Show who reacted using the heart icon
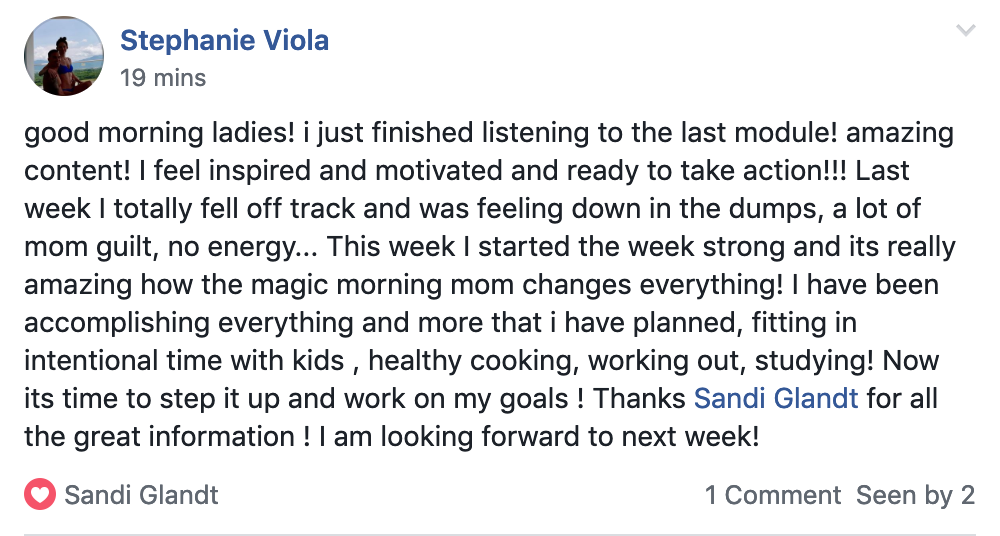Image resolution: width=1000 pixels, height=536 pixels. tap(40, 495)
